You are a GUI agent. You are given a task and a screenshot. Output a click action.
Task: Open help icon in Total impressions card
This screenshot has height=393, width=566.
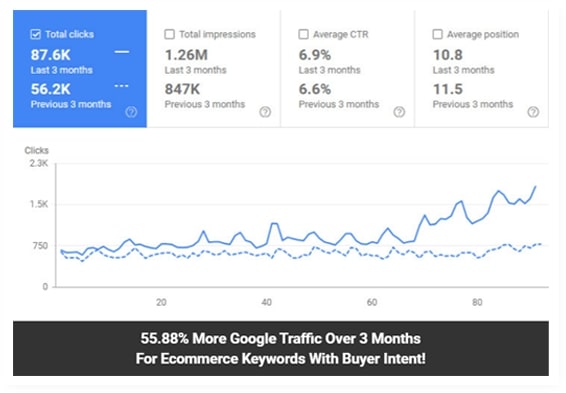tap(265, 112)
